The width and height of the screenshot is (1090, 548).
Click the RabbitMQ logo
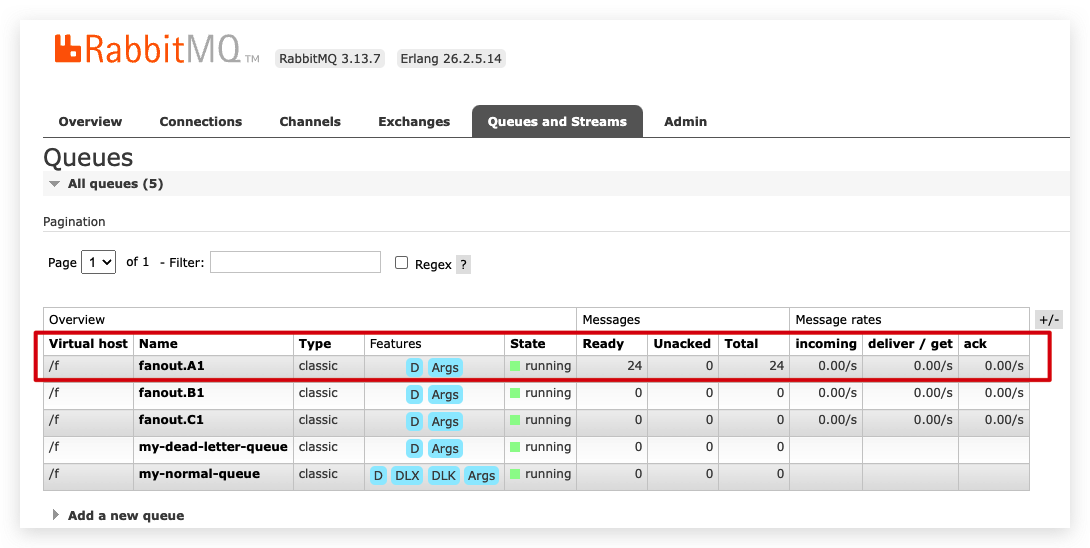pyautogui.click(x=157, y=49)
